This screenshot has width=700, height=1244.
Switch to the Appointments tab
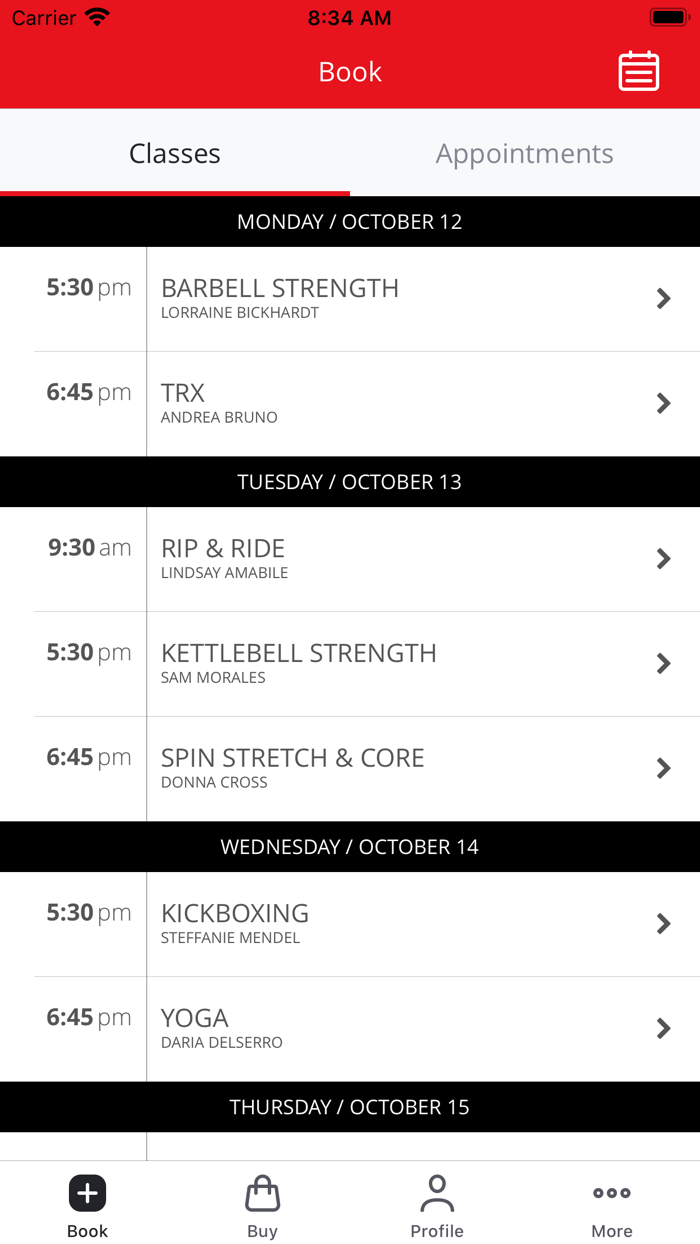coord(524,153)
